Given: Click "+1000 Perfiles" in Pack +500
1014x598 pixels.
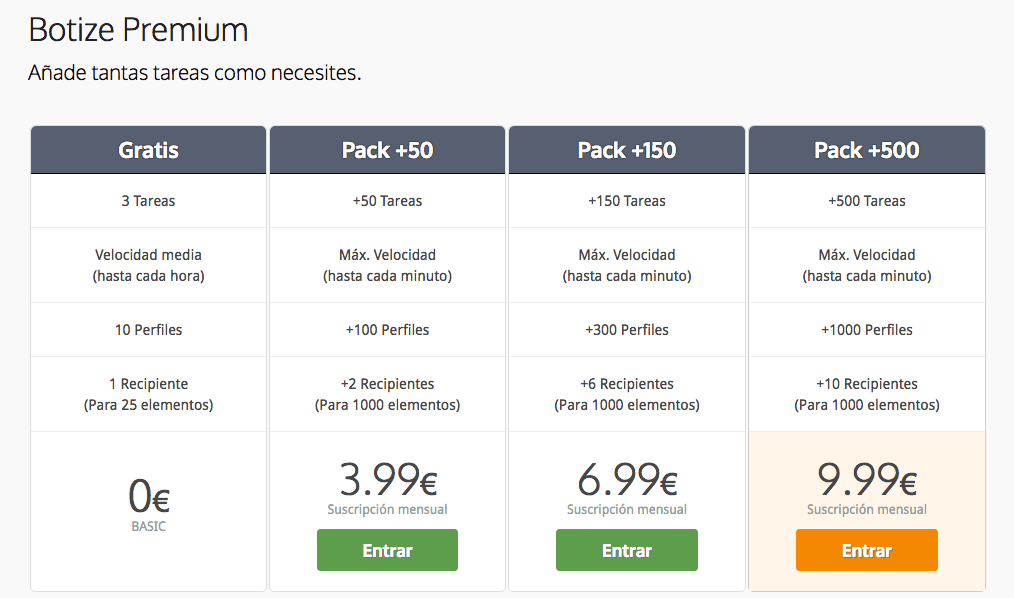Looking at the screenshot, I should [x=866, y=330].
